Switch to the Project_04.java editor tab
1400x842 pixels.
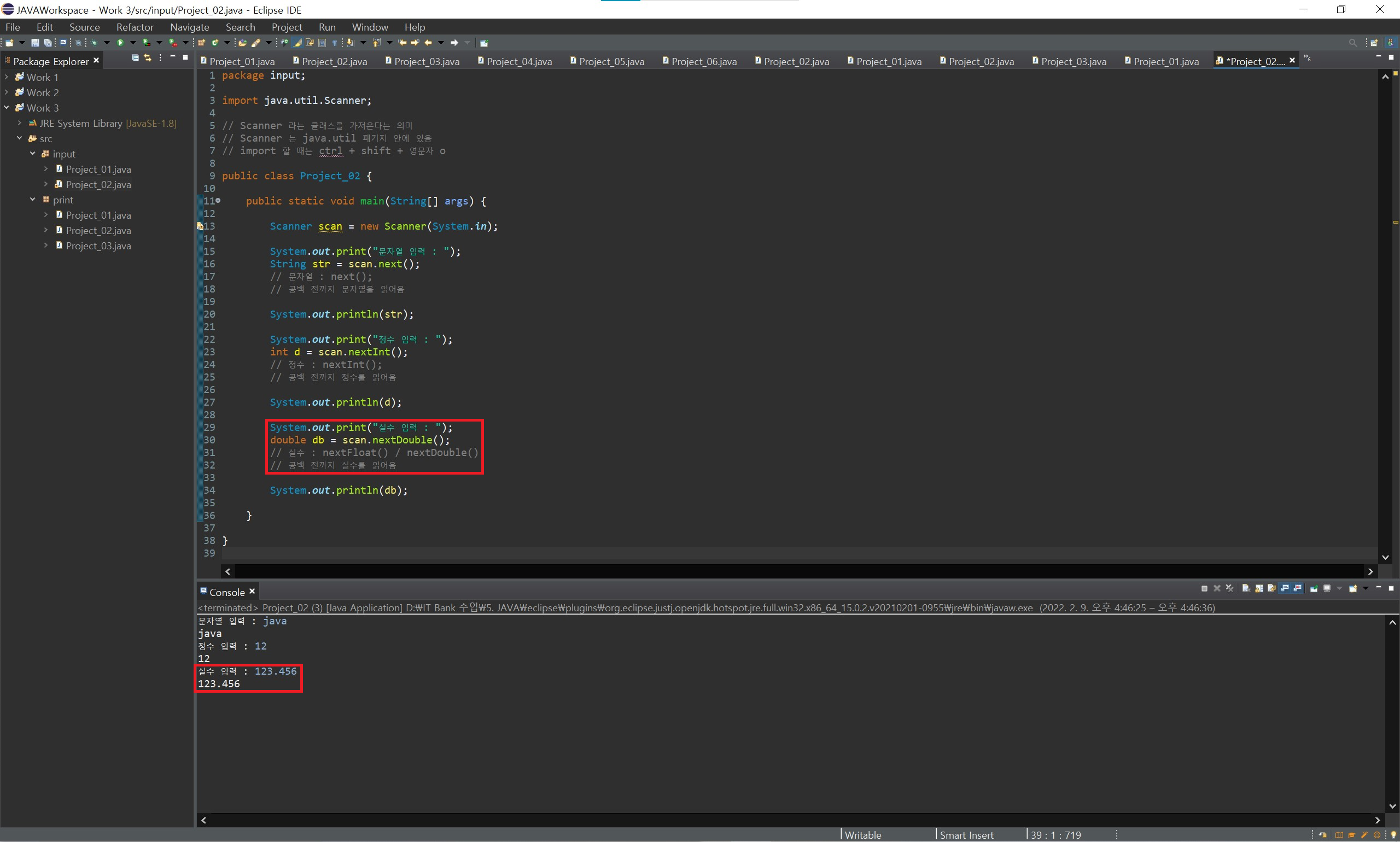tap(518, 61)
